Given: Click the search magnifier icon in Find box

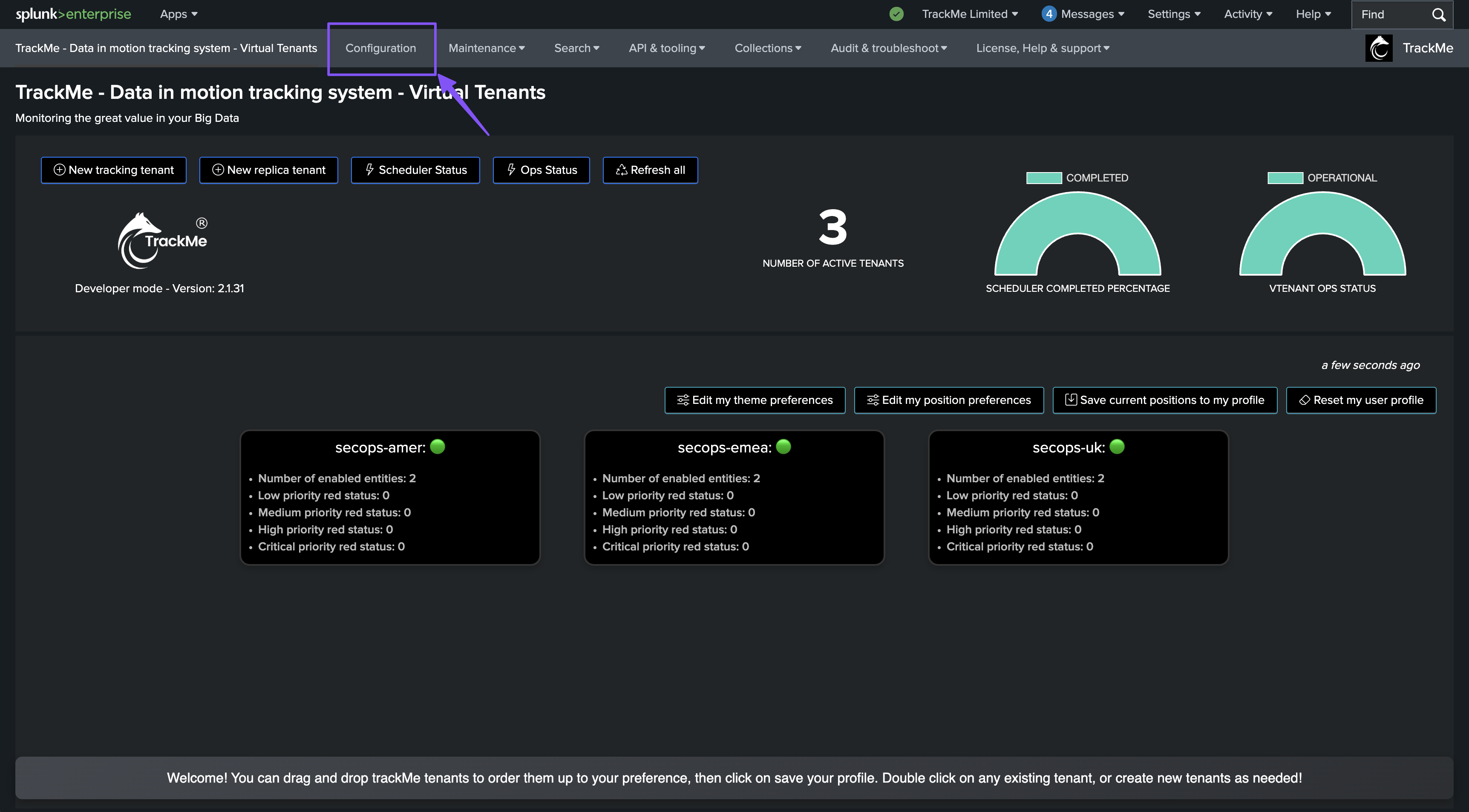Looking at the screenshot, I should click(1439, 15).
